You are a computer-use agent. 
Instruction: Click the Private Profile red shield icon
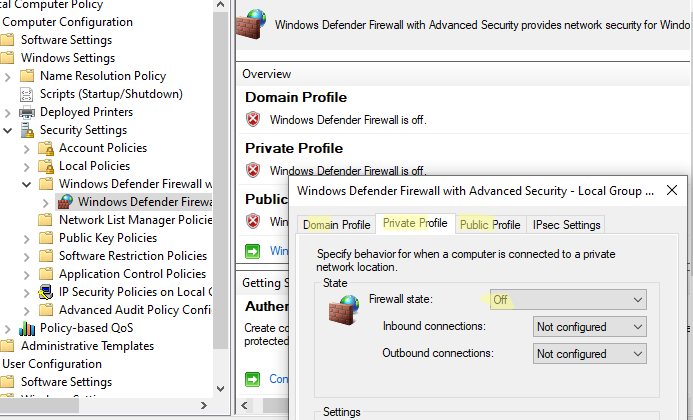tap(253, 170)
